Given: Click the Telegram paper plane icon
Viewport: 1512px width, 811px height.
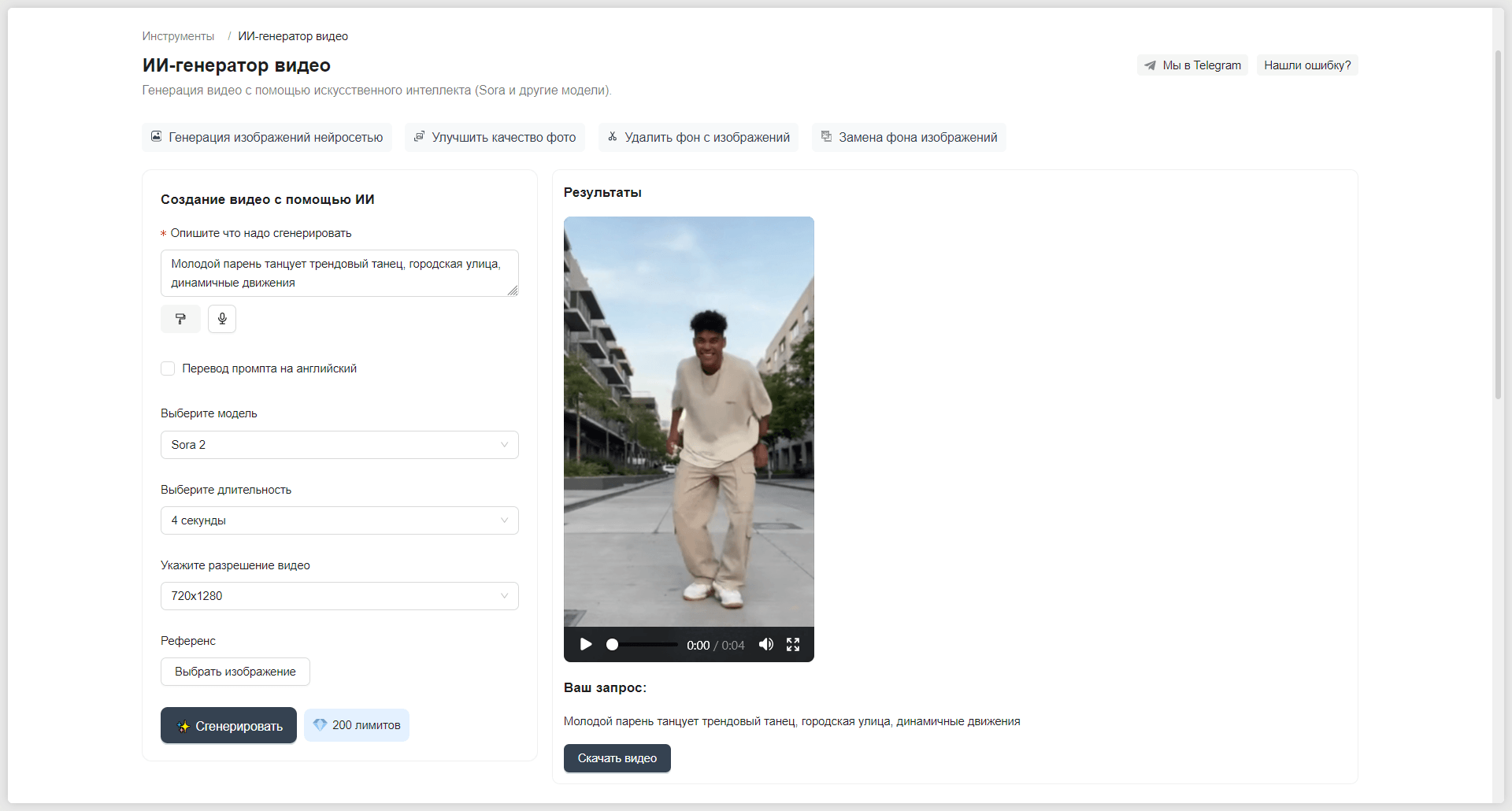Looking at the screenshot, I should coord(1150,65).
